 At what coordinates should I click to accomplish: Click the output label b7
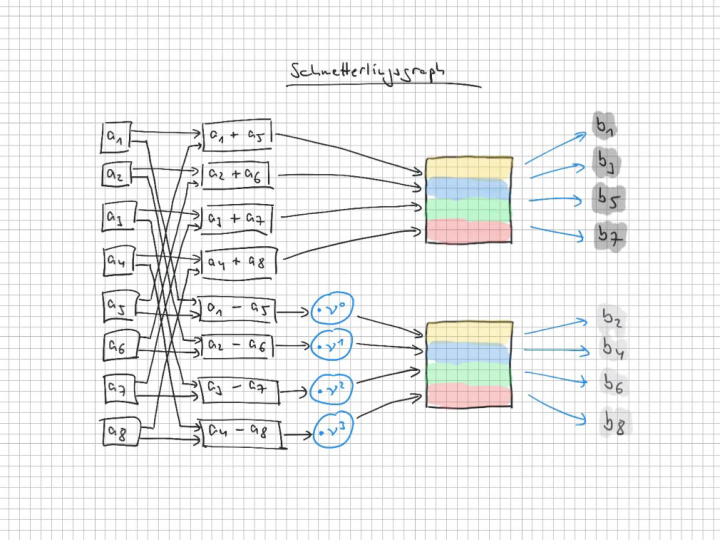(x=610, y=236)
